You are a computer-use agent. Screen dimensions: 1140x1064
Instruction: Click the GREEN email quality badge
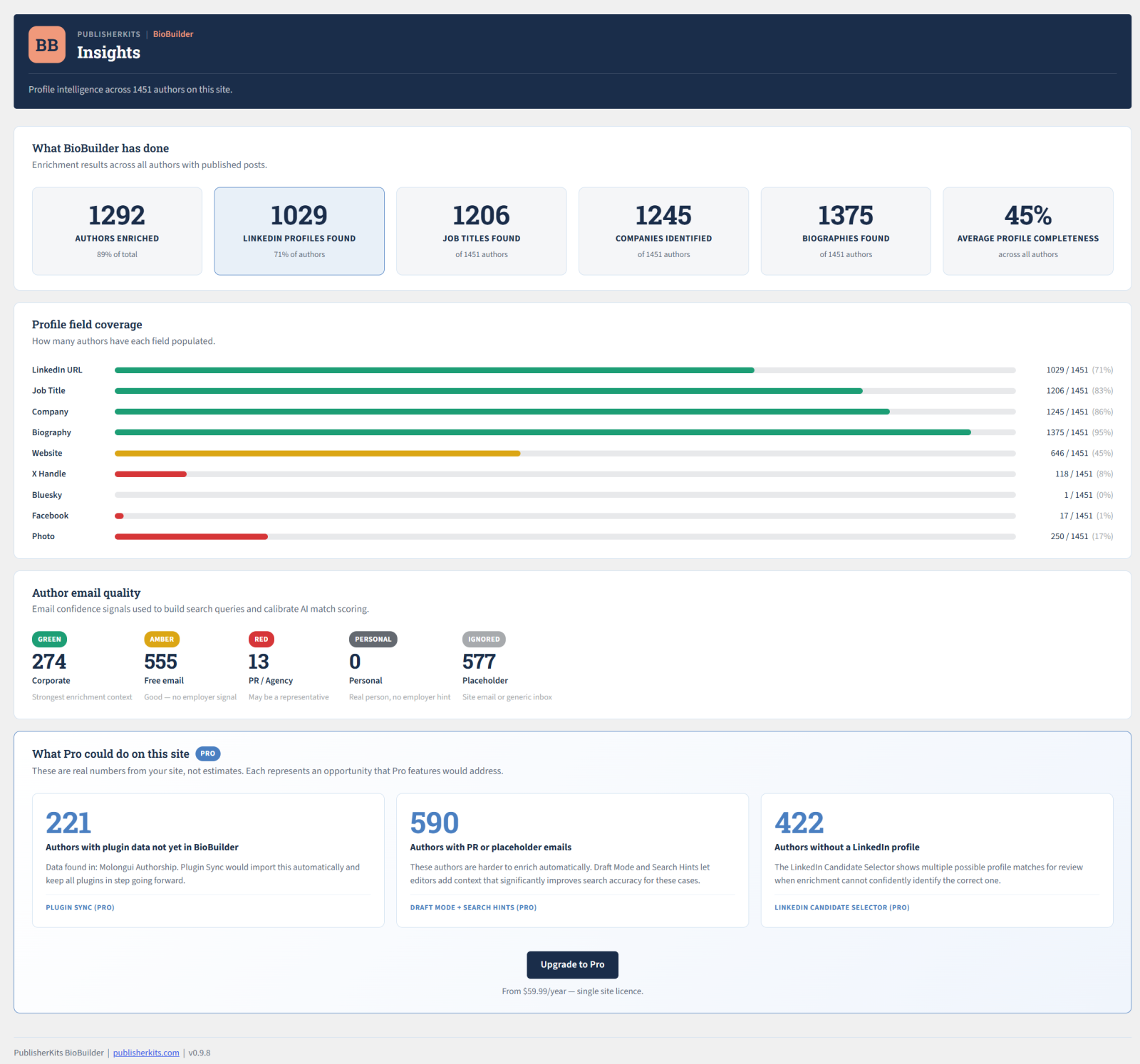[x=49, y=639]
